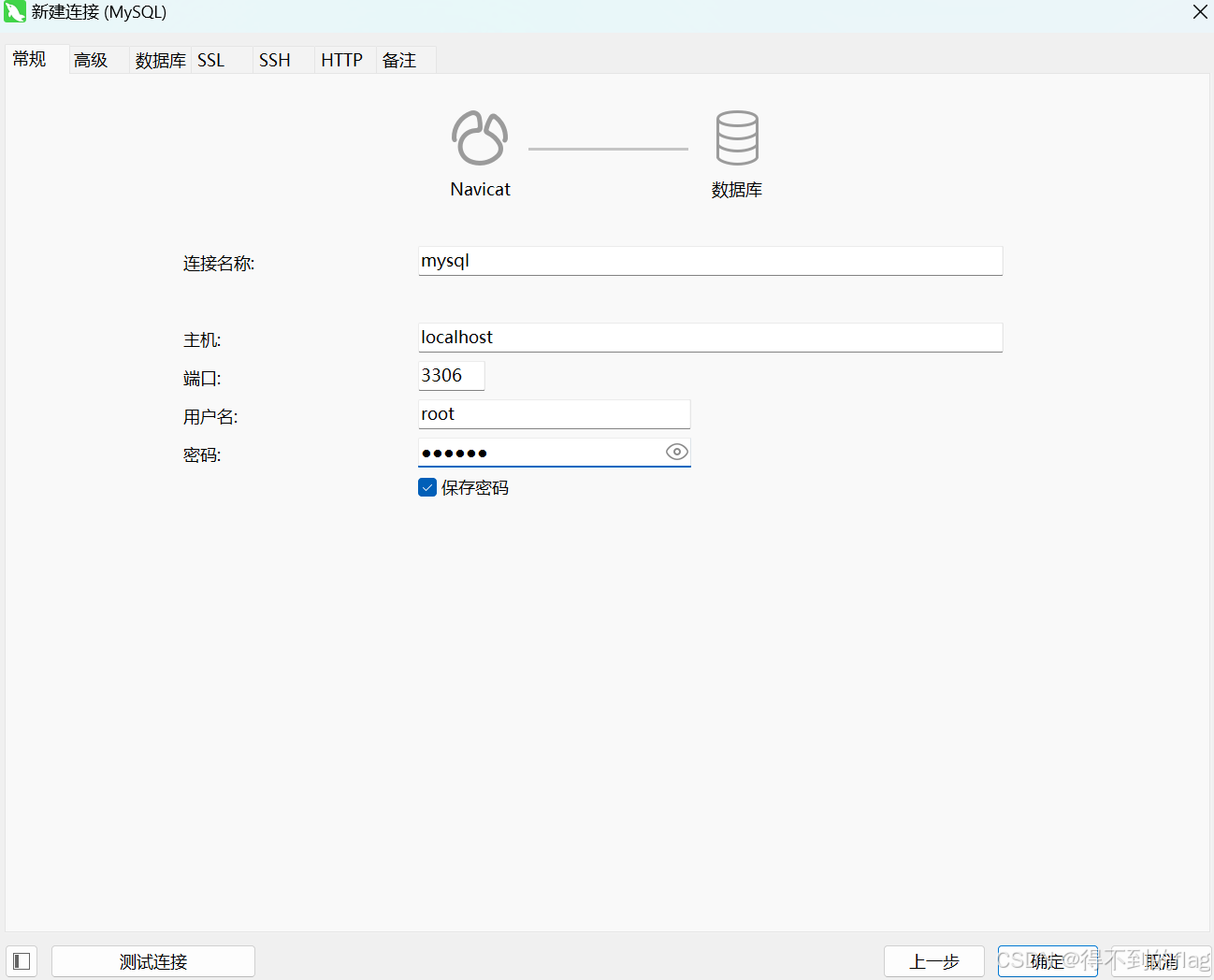Open the 数据库 tab
This screenshot has width=1214, height=980.
pyautogui.click(x=160, y=60)
